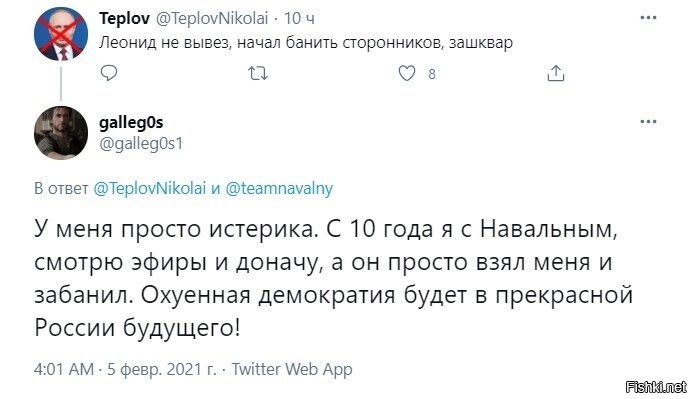Image resolution: width=692 pixels, height=399 pixels.
Task: Click @teamnavalny in the reply-to line
Action: click(x=279, y=188)
